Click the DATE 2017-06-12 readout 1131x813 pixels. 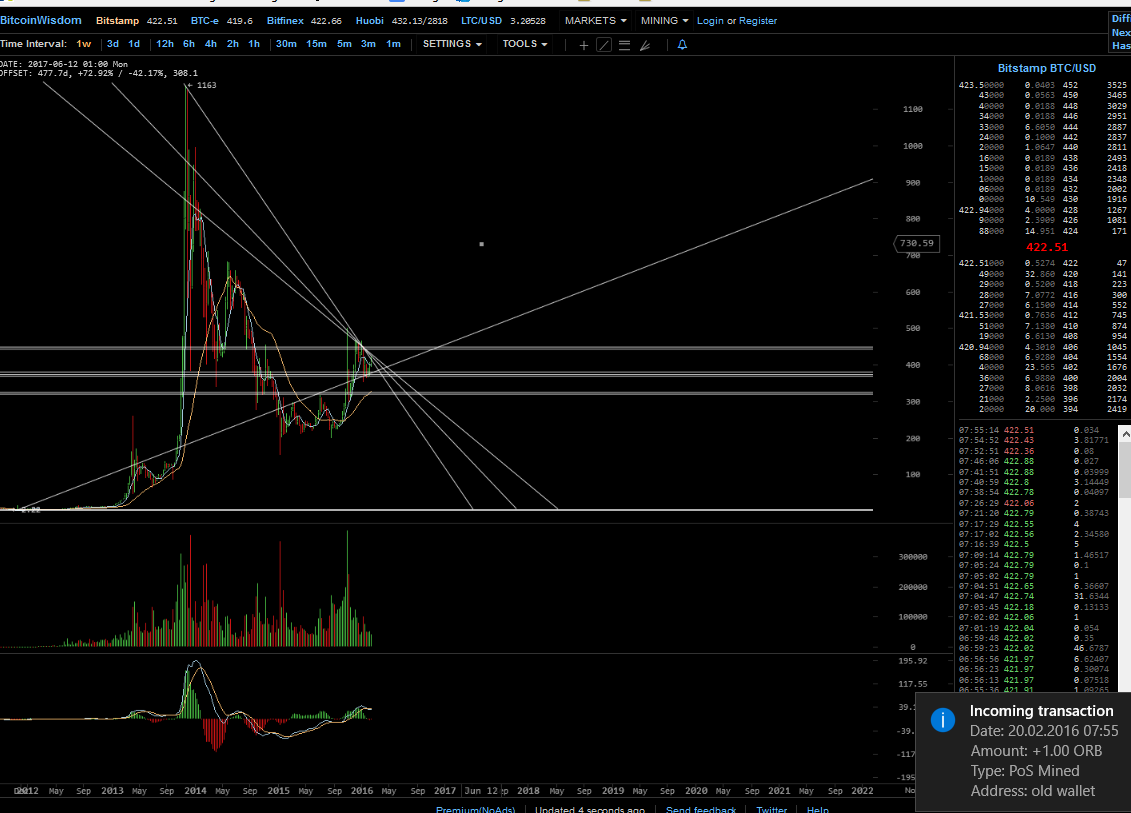coord(63,64)
